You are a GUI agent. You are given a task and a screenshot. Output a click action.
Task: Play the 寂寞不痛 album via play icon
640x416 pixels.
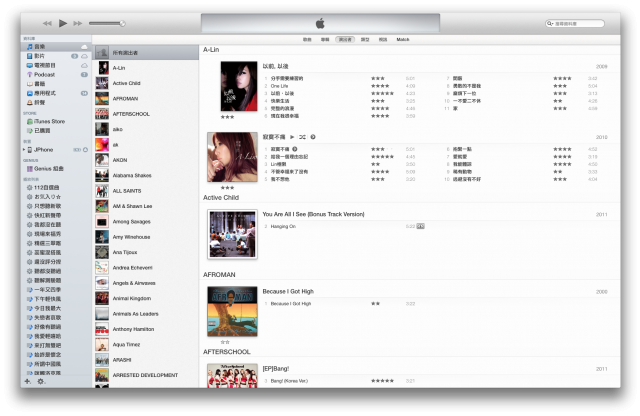pyautogui.click(x=292, y=137)
